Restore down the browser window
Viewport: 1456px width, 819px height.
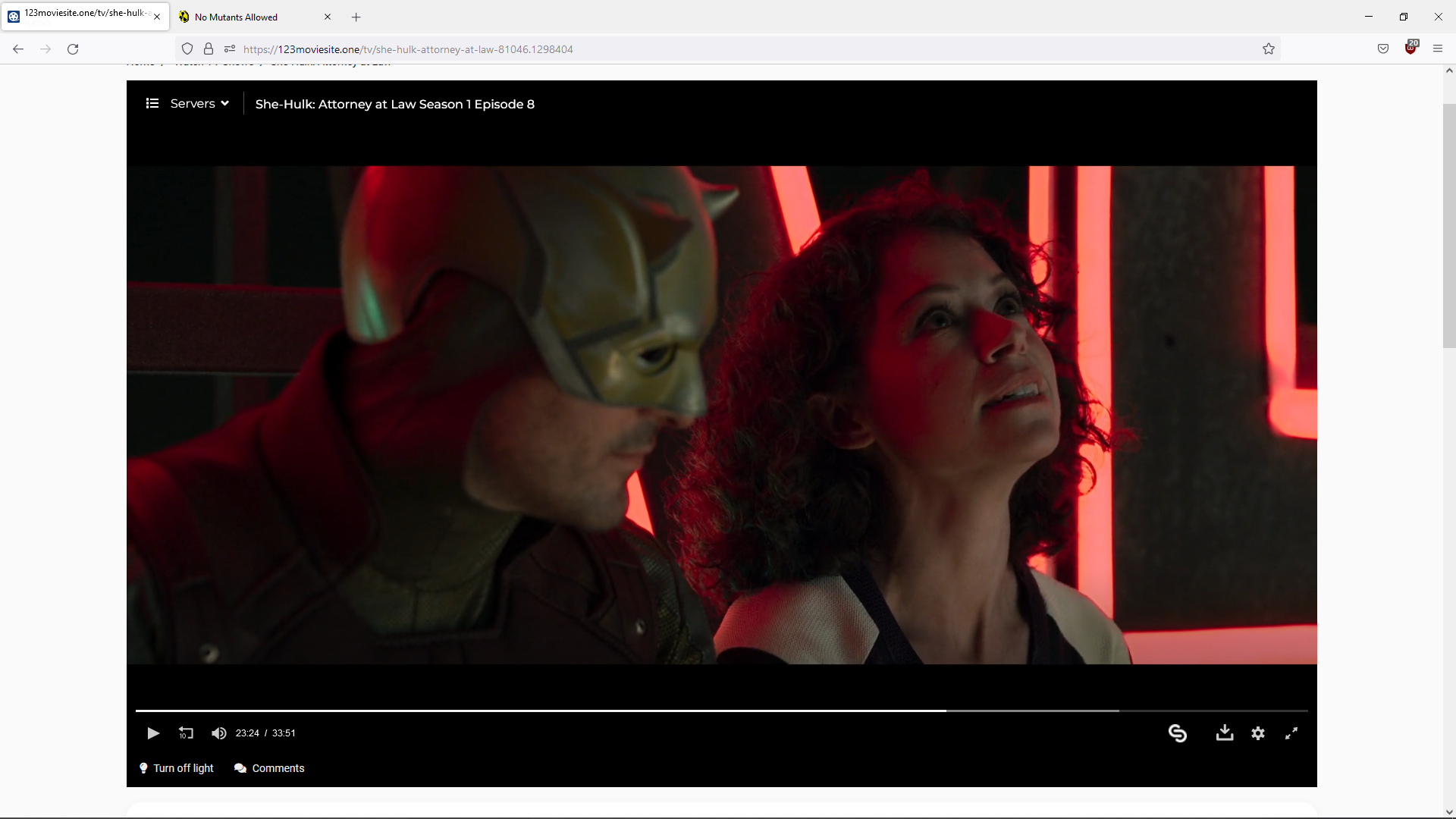(1404, 17)
